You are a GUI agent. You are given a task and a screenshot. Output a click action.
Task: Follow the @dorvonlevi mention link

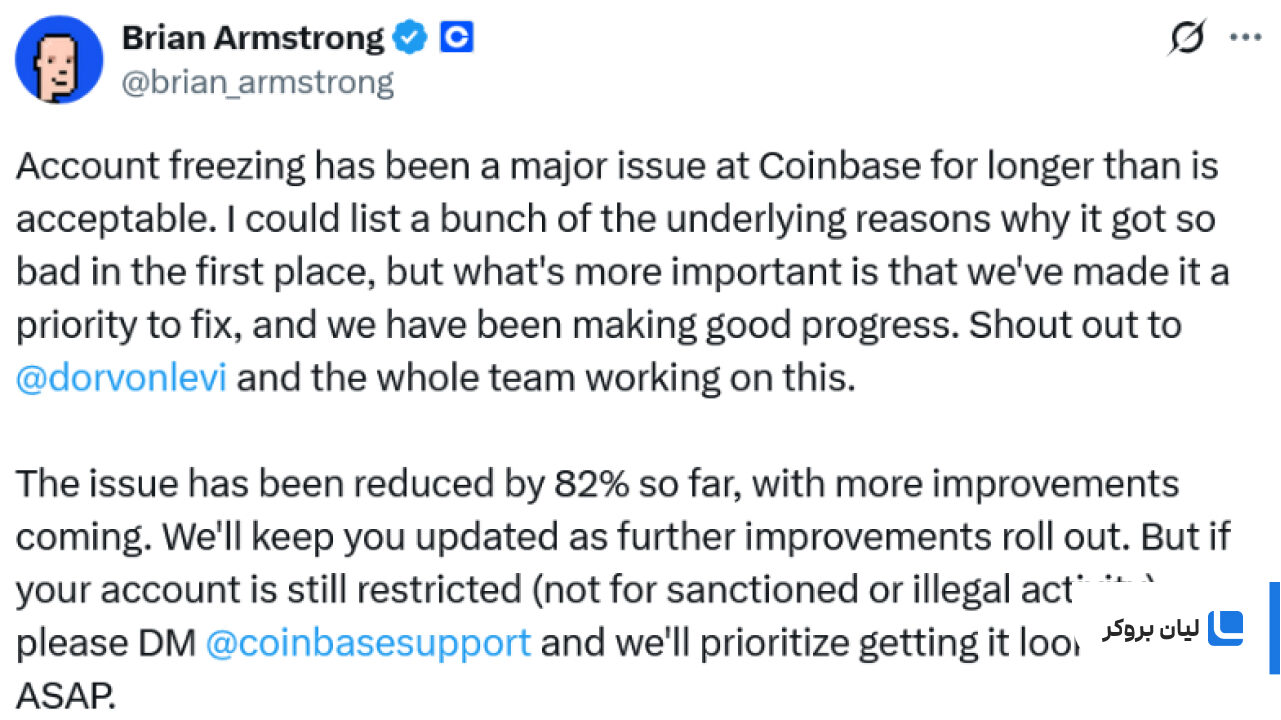click(122, 379)
